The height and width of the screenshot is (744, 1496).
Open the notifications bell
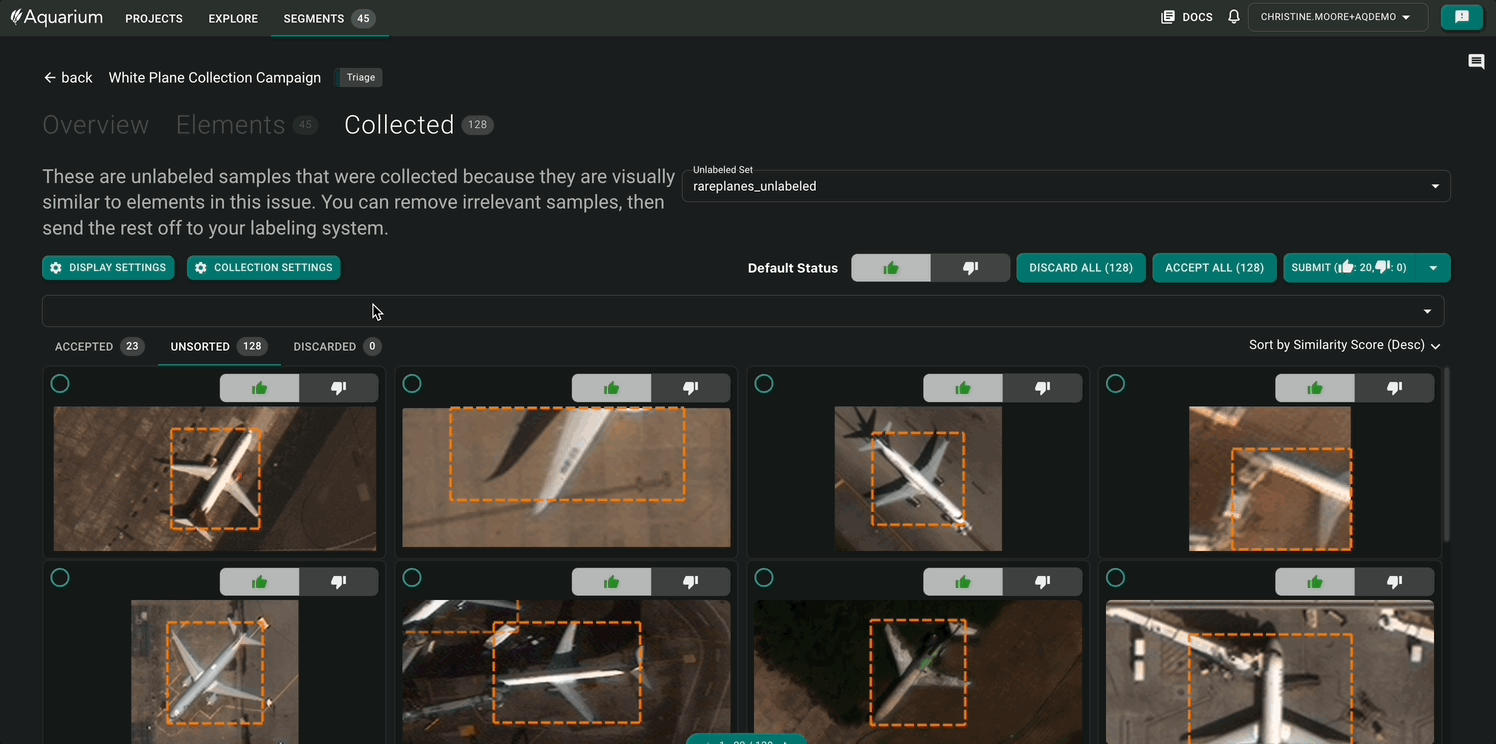(x=1234, y=17)
